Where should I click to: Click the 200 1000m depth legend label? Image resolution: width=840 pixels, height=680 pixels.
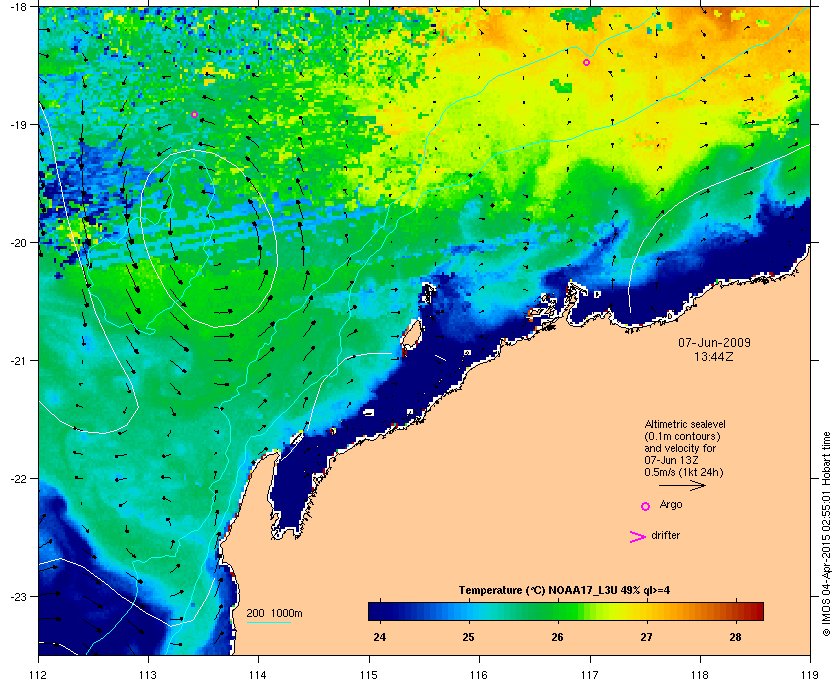274,614
